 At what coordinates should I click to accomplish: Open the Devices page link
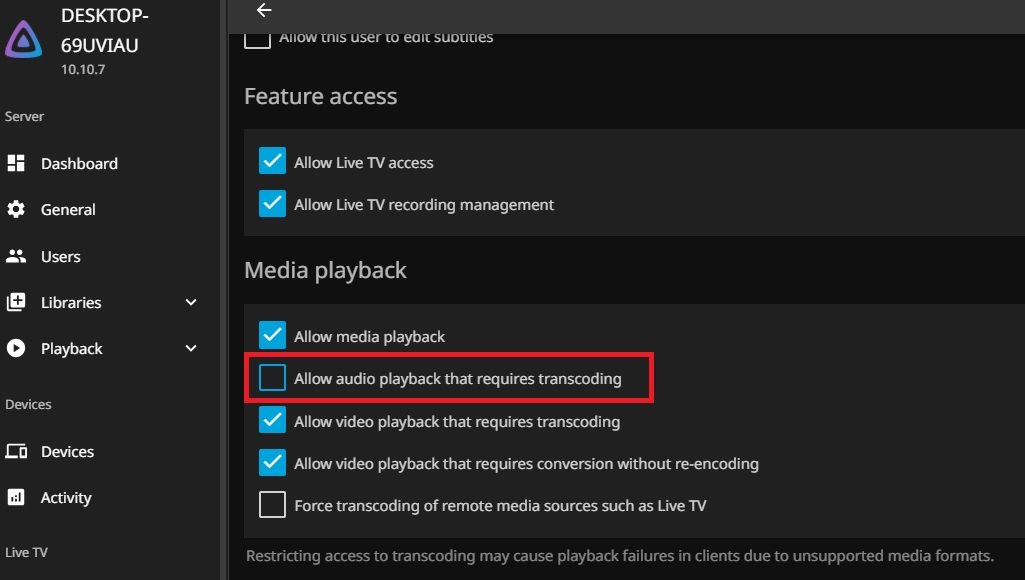click(67, 451)
